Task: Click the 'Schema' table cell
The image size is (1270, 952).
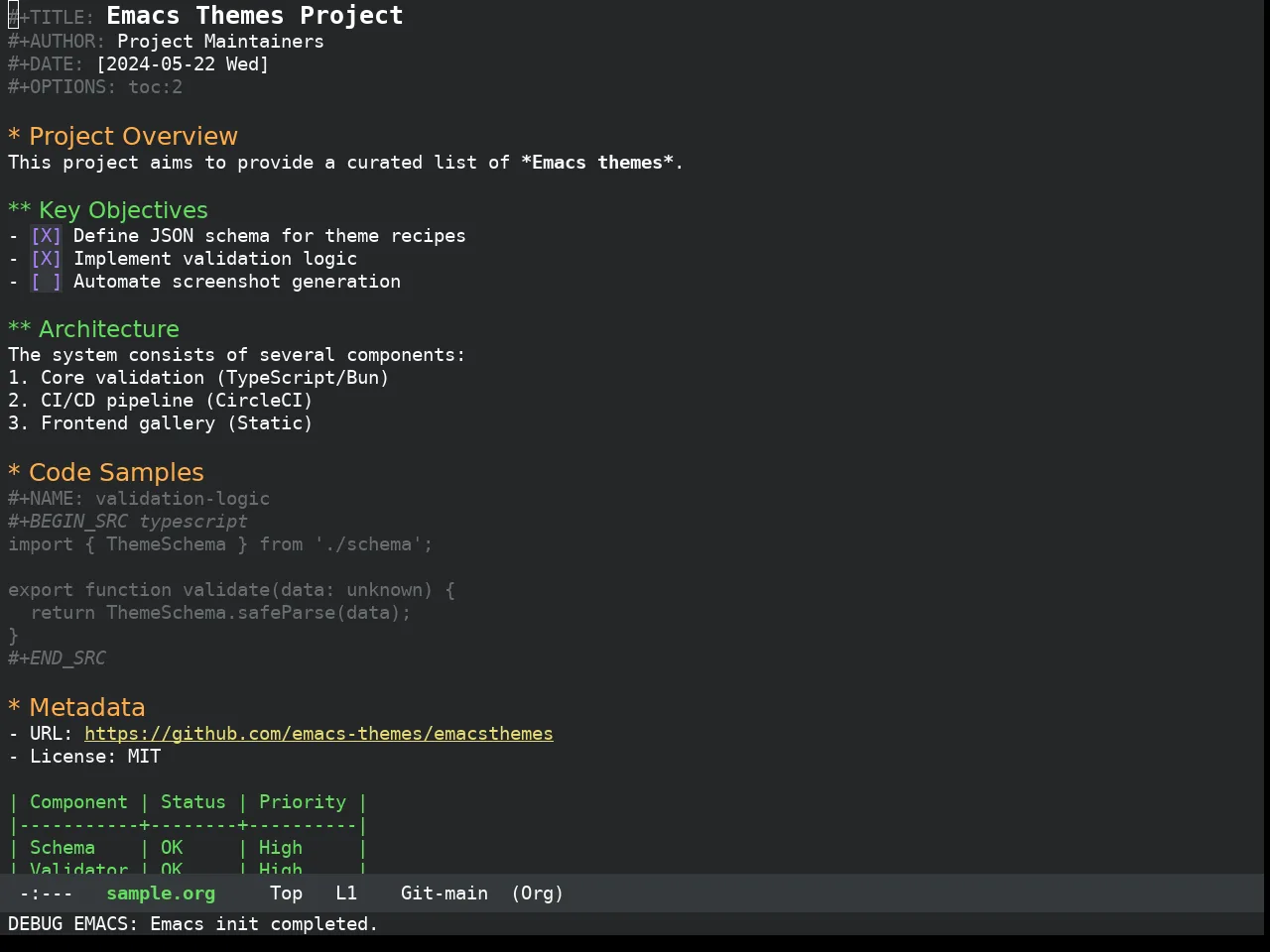Action: [x=63, y=848]
